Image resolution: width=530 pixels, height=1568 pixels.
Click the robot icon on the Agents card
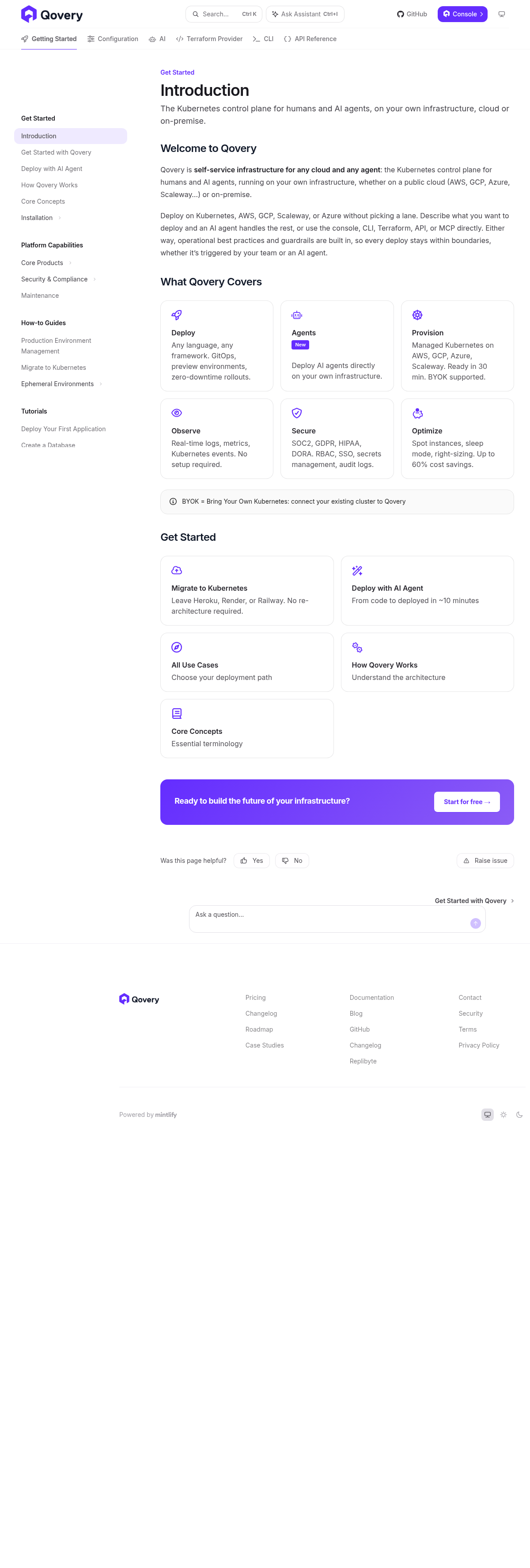point(297,315)
